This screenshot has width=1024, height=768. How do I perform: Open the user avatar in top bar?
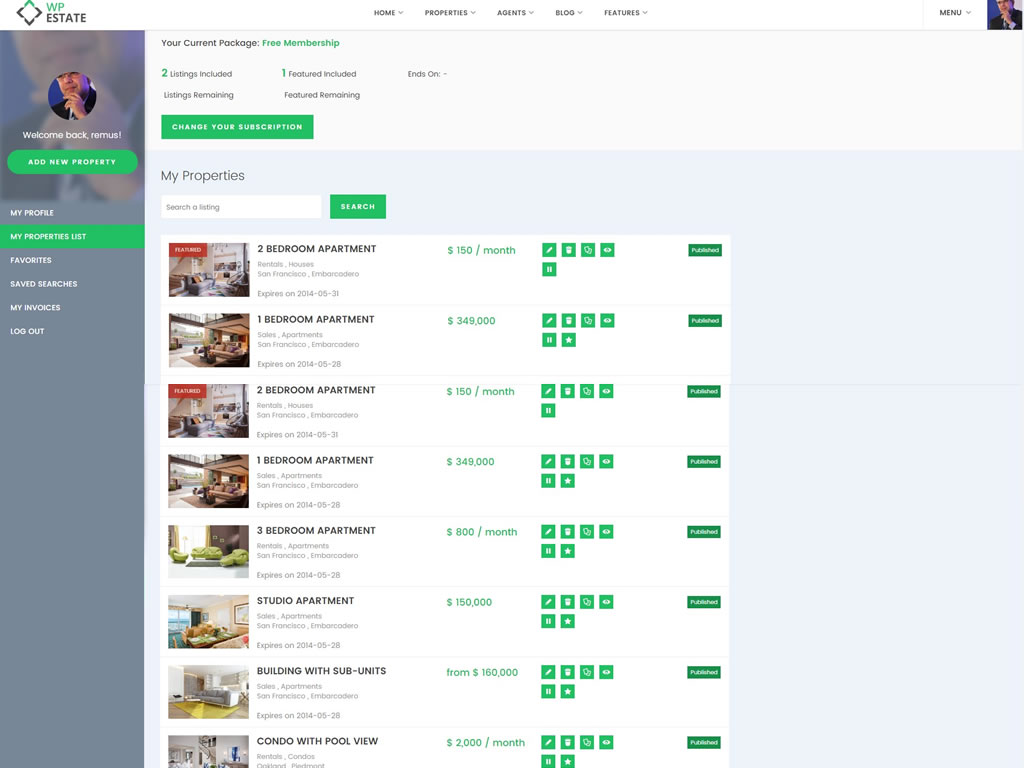[1004, 14]
